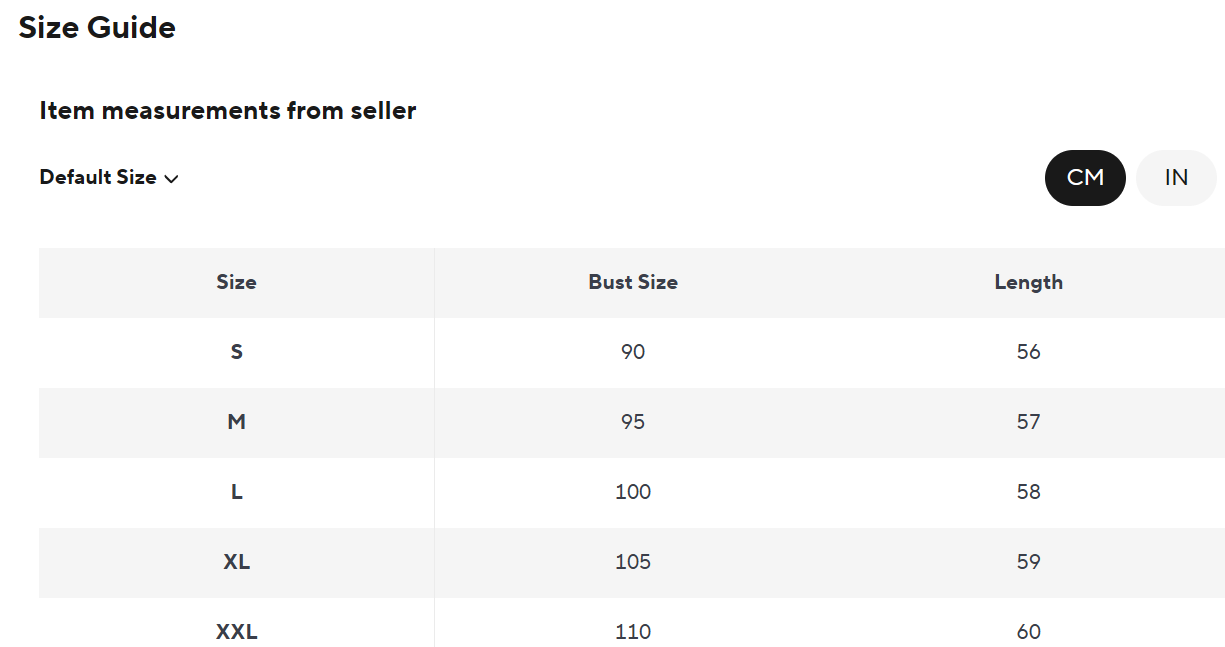Screen dimensions: 1225x647
Task: Click the Size Guide heading
Action: coord(97,27)
